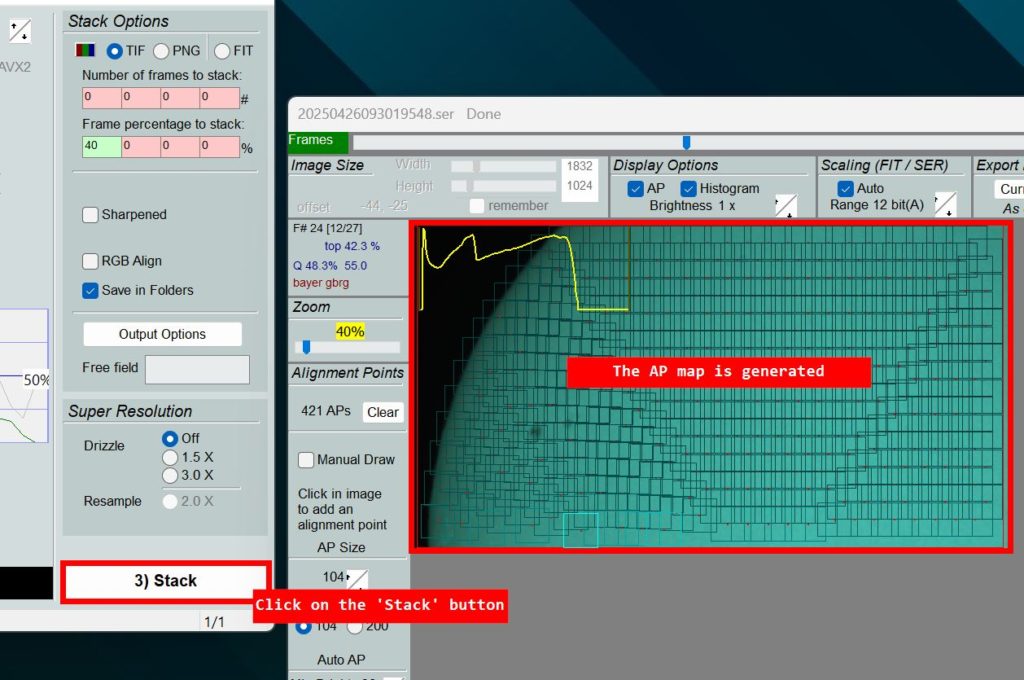This screenshot has height=680, width=1024.
Task: Click fourth Number of frames field
Action: pos(219,97)
